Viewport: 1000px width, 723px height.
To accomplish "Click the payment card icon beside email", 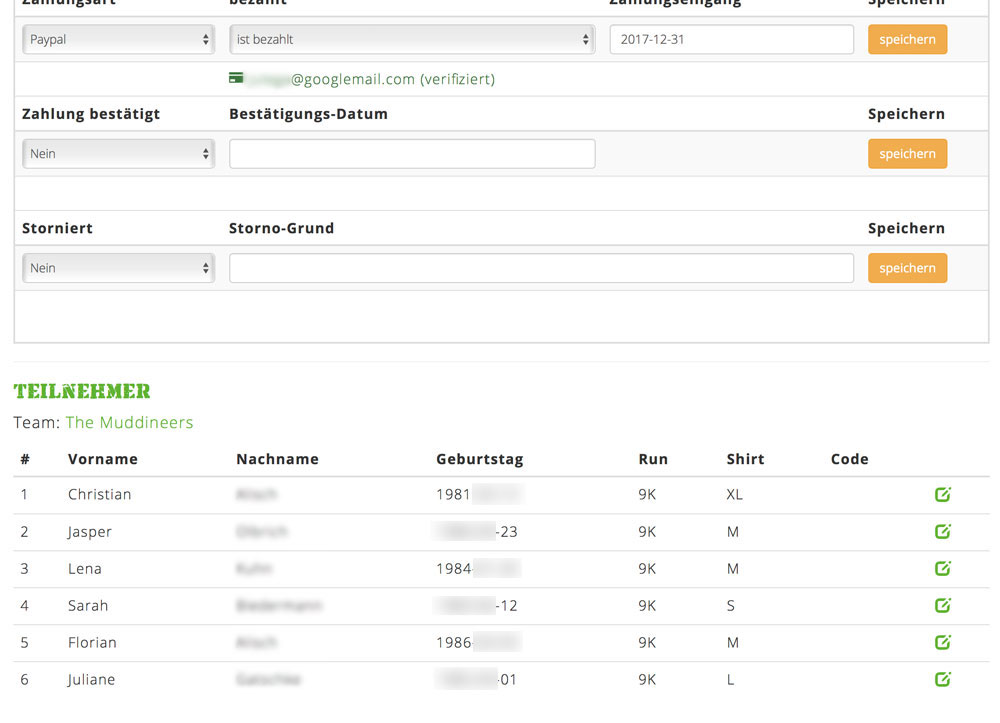I will point(236,78).
